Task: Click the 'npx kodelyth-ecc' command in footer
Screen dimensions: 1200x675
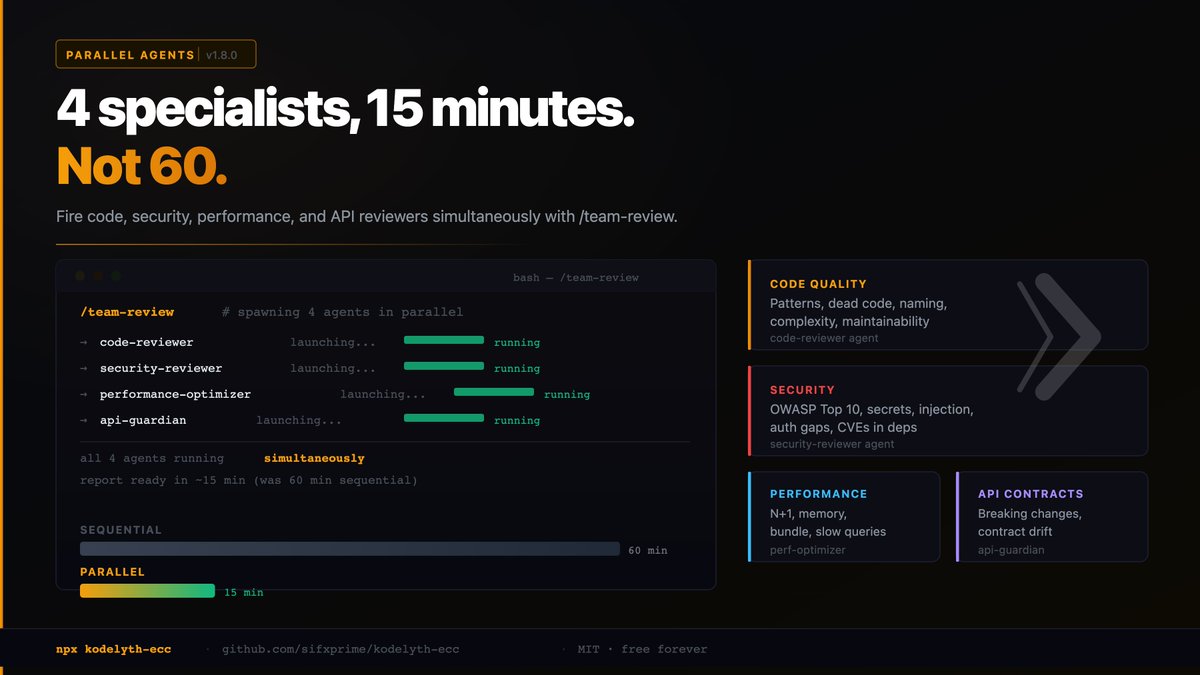Action: 114,649
